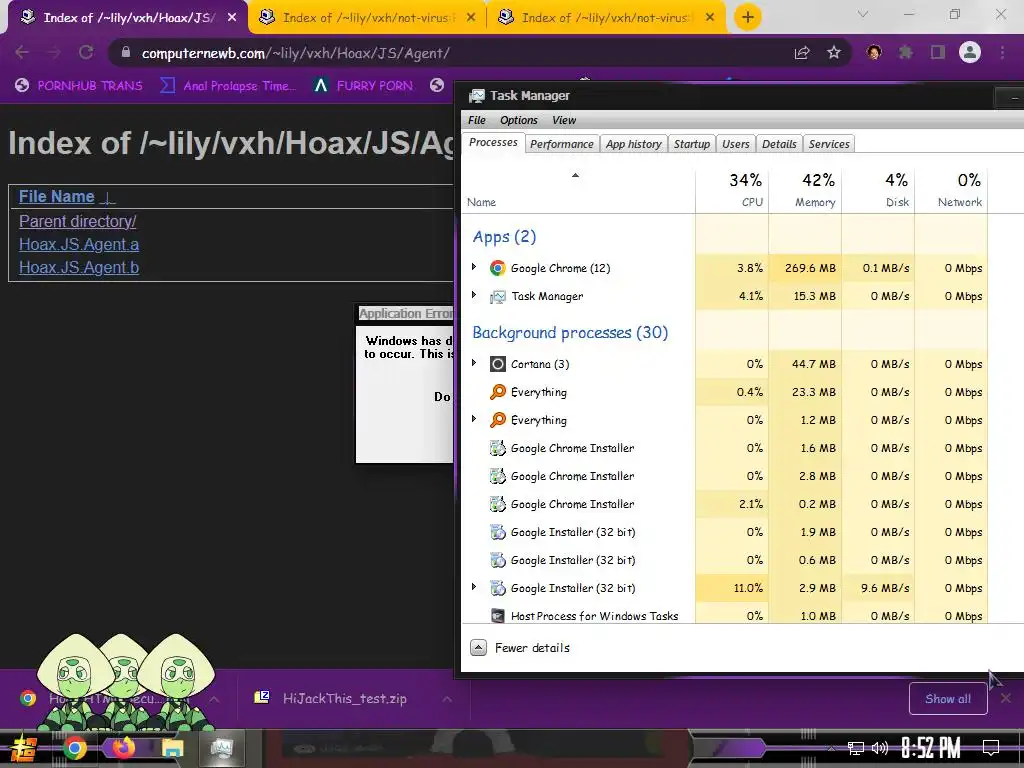Sort listing by File Name header

pos(57,197)
